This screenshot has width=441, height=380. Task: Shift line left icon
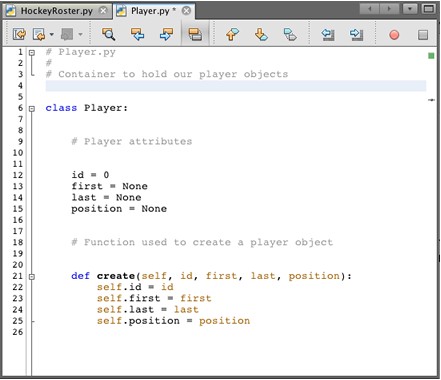[x=328, y=34]
